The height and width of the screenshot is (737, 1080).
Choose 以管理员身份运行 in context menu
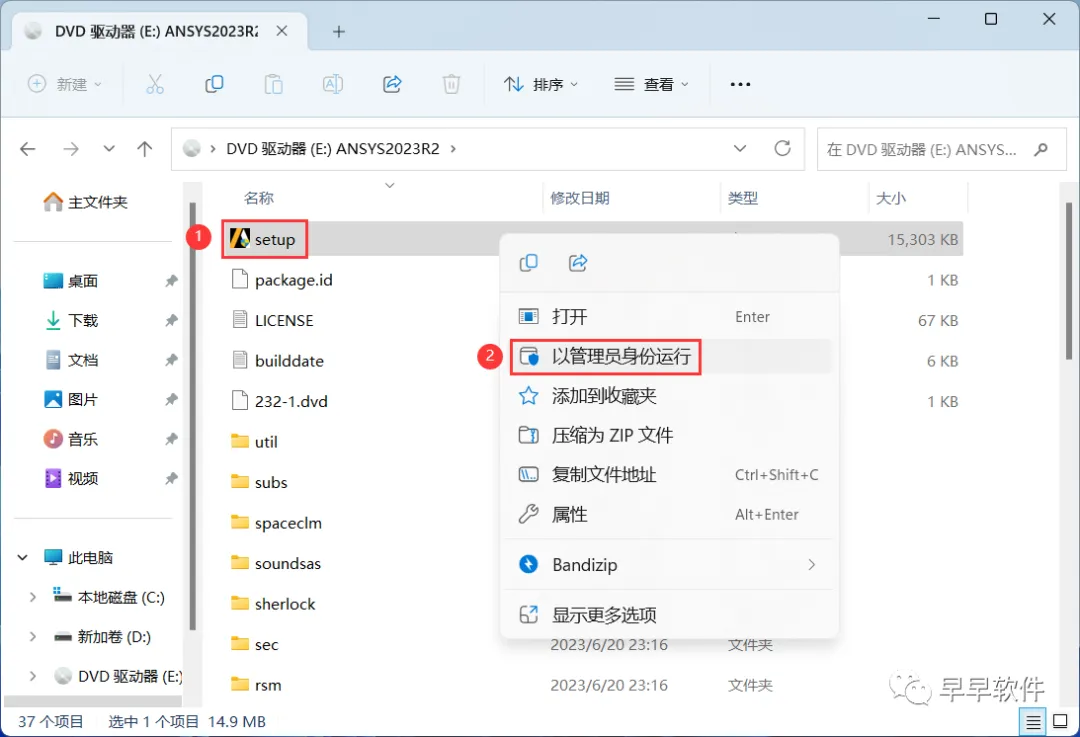pyautogui.click(x=669, y=356)
